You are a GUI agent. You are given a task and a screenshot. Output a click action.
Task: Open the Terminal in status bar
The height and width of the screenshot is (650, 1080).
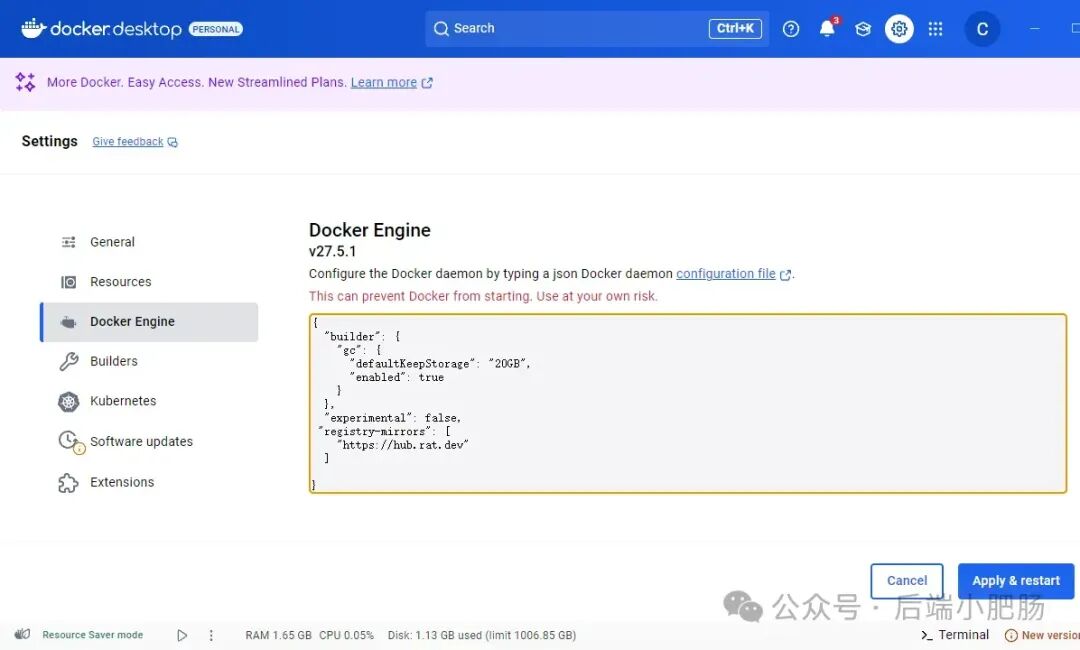[x=955, y=634]
